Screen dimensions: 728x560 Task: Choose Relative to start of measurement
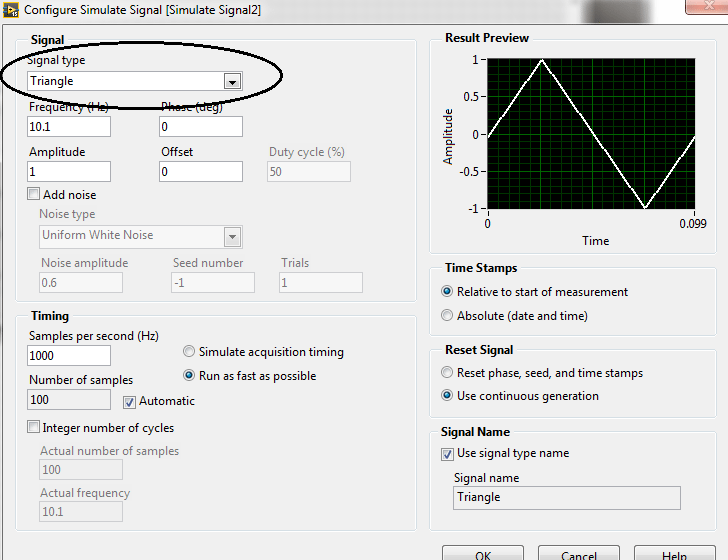(x=447, y=291)
